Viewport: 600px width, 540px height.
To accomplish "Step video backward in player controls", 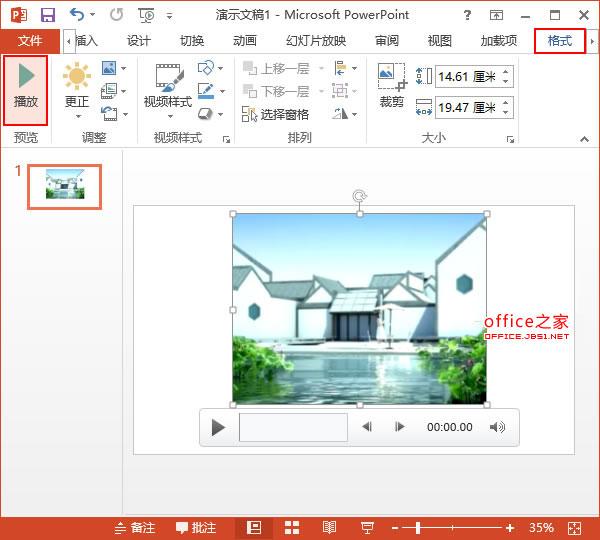I will (x=367, y=427).
